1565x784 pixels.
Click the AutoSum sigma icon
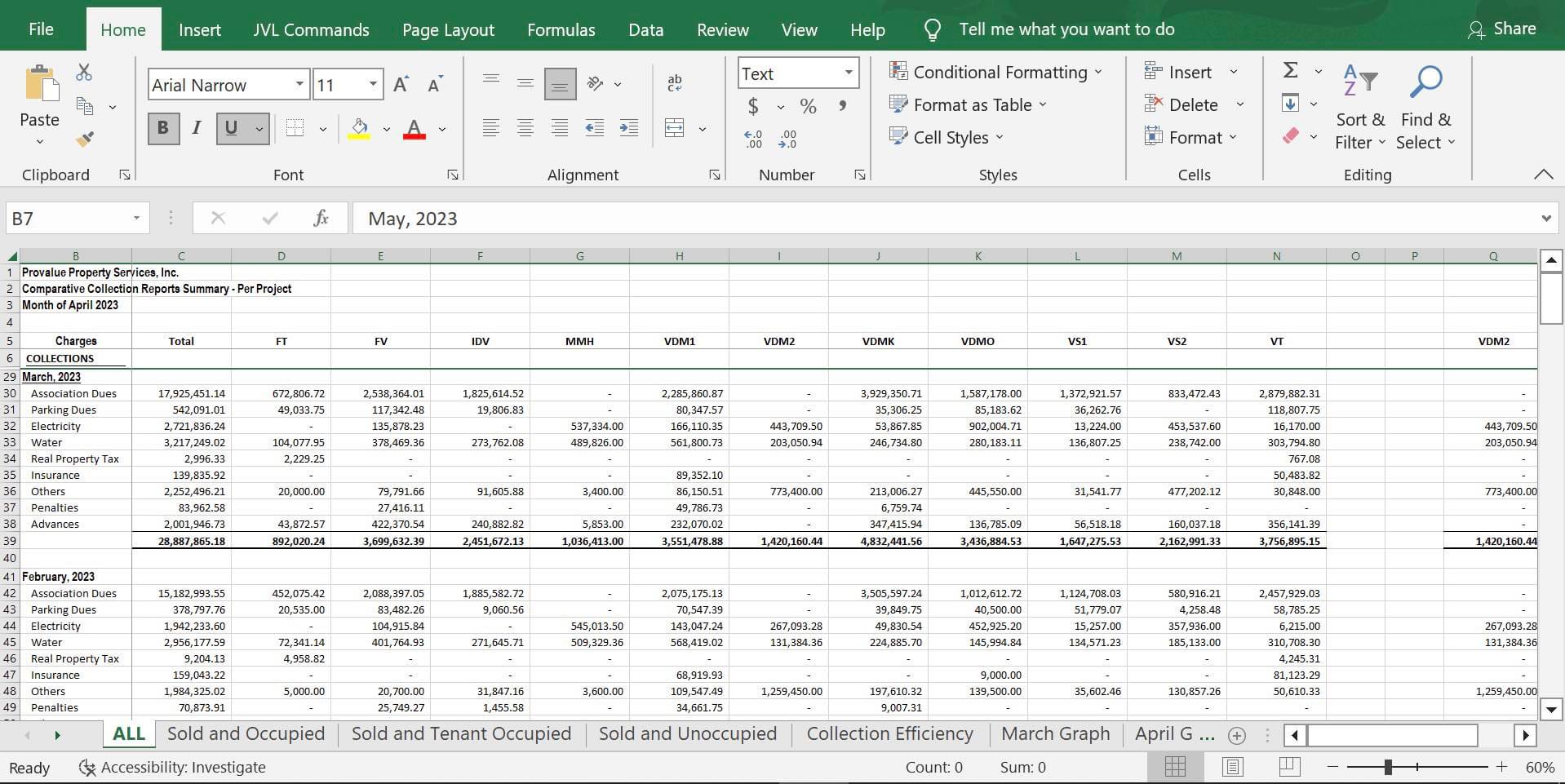click(1290, 70)
